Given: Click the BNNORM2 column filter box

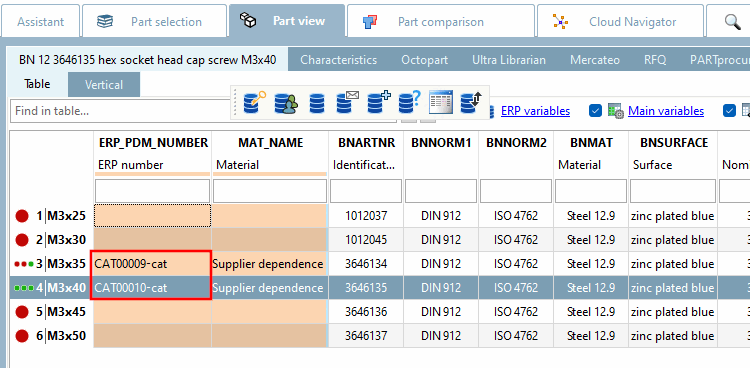Looking at the screenshot, I should [x=516, y=191].
